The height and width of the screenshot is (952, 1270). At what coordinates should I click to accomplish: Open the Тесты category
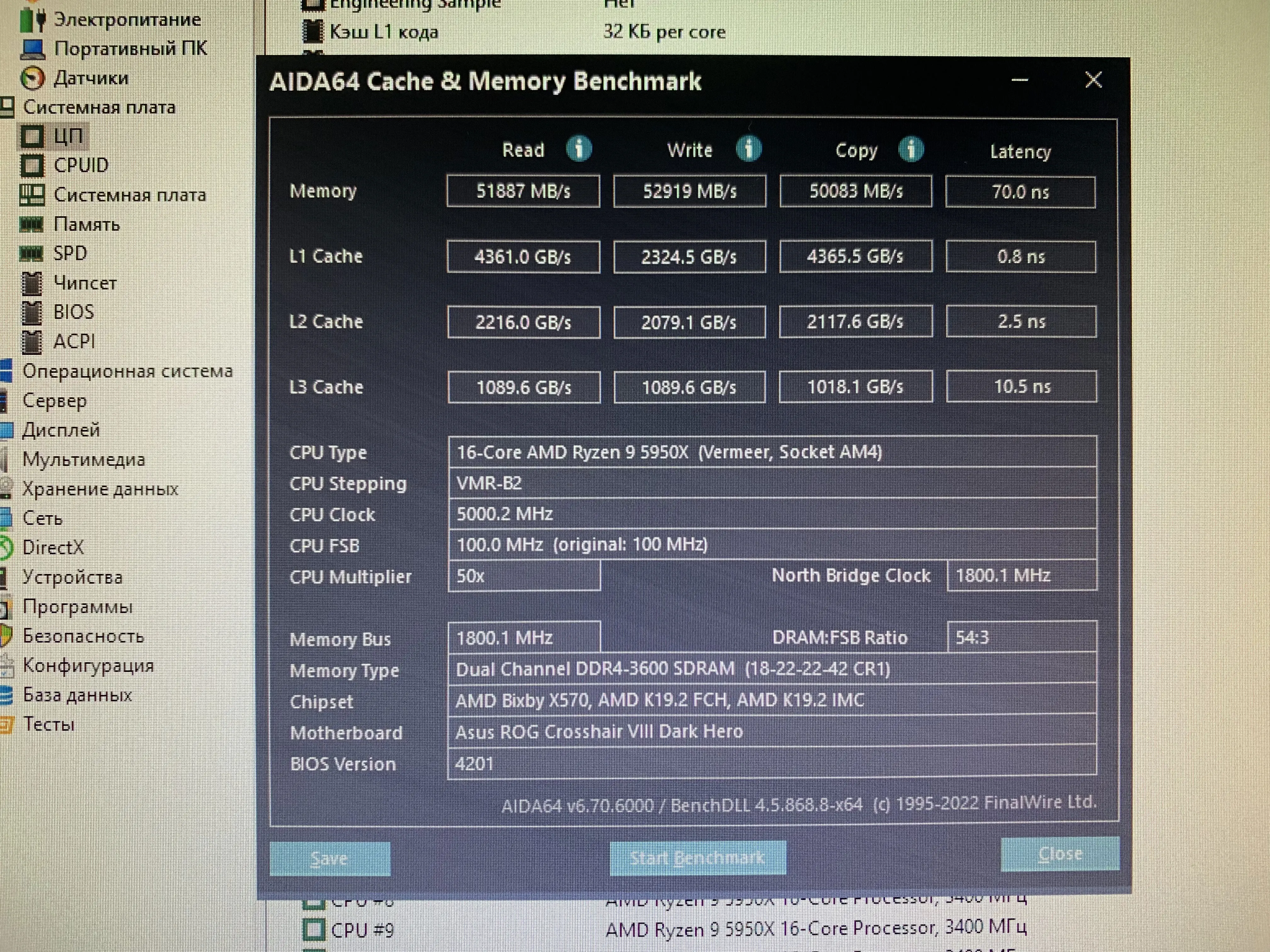pos(48,724)
